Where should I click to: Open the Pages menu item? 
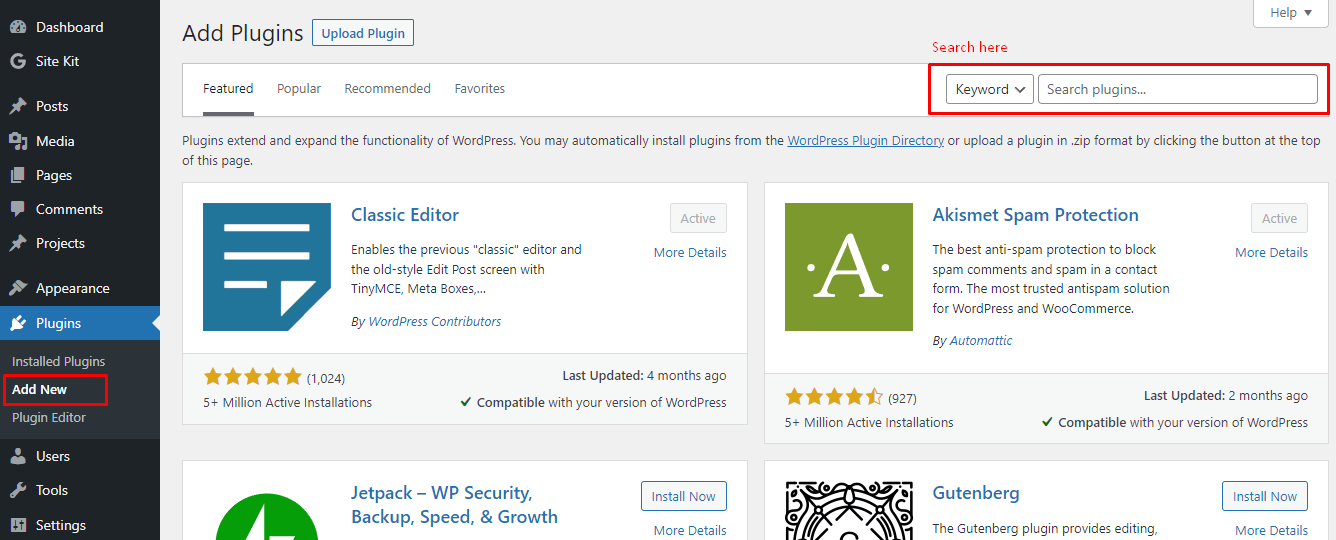tap(80, 175)
